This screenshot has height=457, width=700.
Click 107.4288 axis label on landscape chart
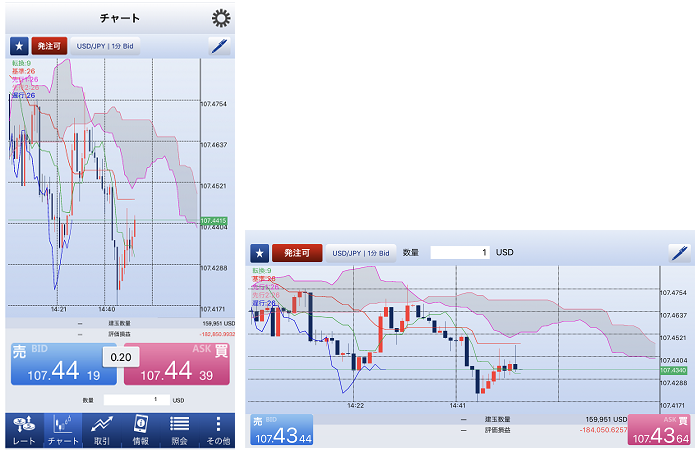[673, 383]
